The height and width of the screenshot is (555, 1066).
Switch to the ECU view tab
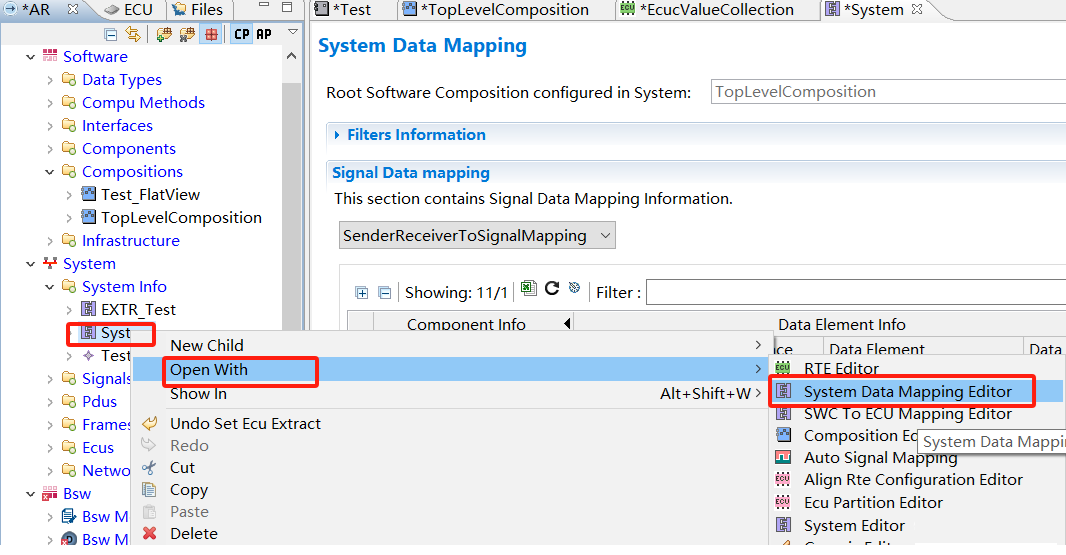pyautogui.click(x=129, y=10)
